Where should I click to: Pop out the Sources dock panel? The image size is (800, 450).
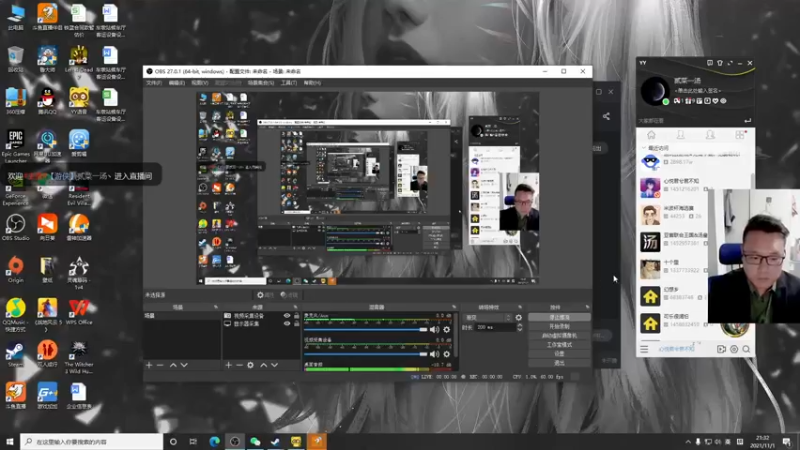(295, 307)
